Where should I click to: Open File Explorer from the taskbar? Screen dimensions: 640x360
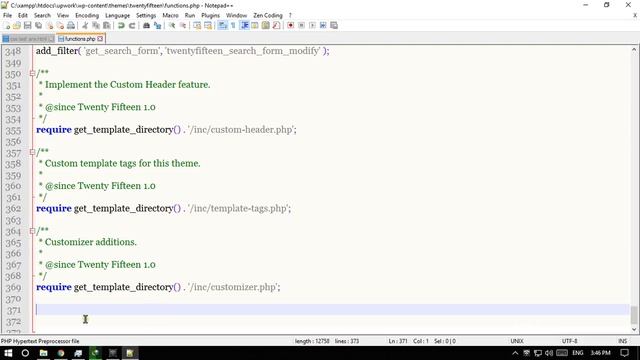44,353
